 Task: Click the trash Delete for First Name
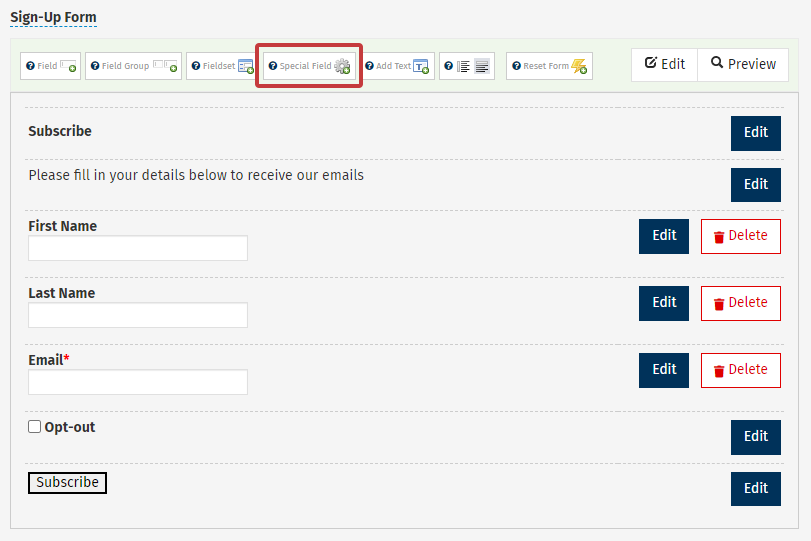(x=740, y=236)
